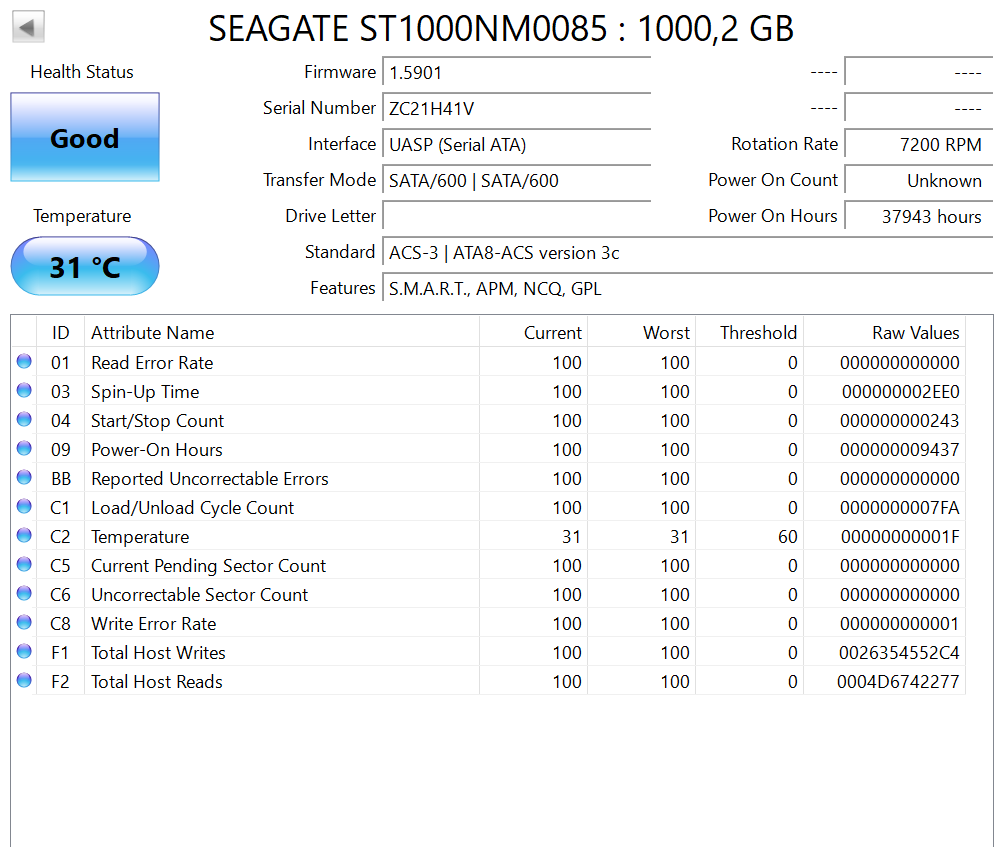Click the status orb for Current Pending Sector Count
The height and width of the screenshot is (847, 997).
[24, 565]
